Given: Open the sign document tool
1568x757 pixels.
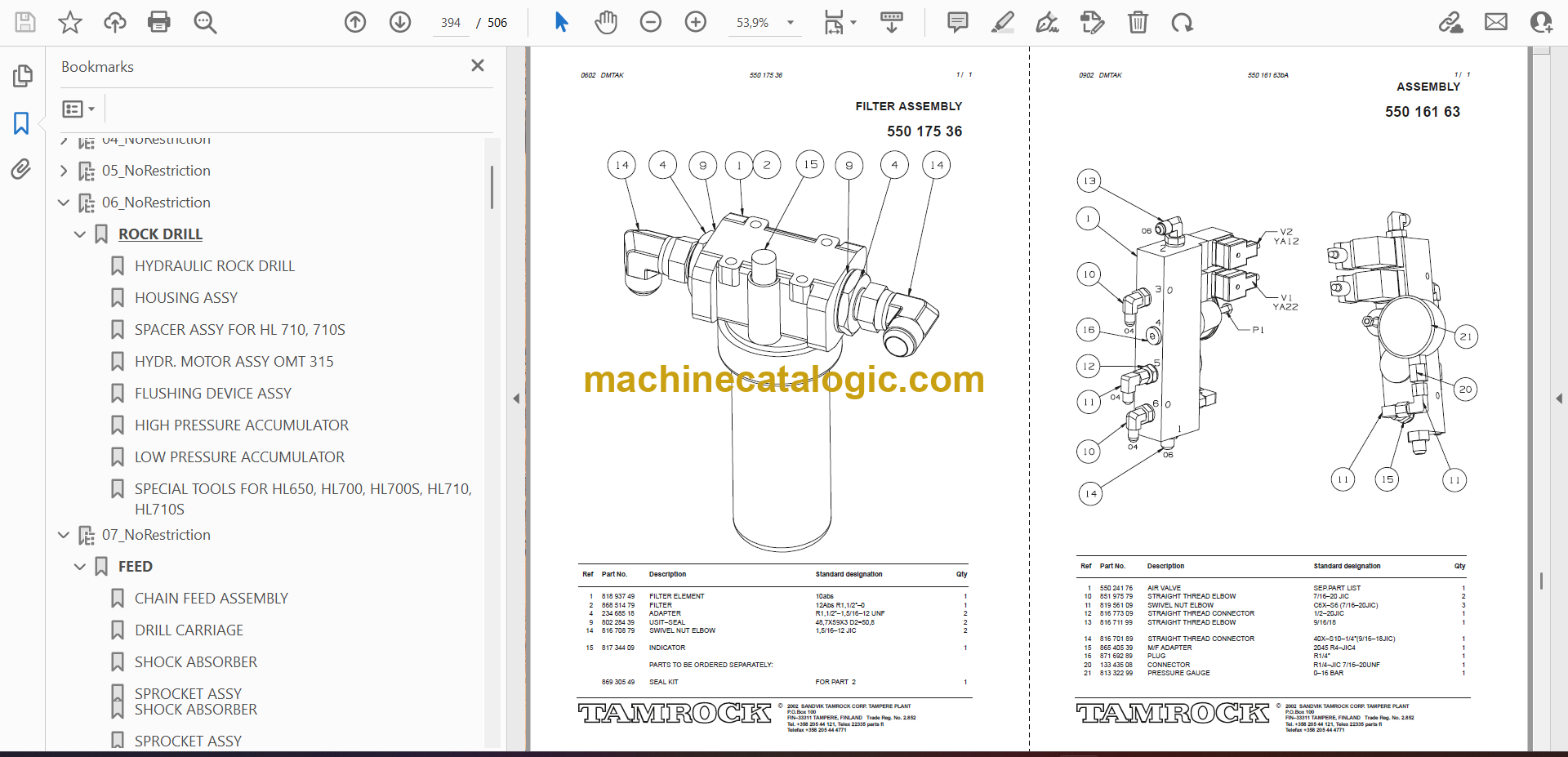Looking at the screenshot, I should [1048, 22].
